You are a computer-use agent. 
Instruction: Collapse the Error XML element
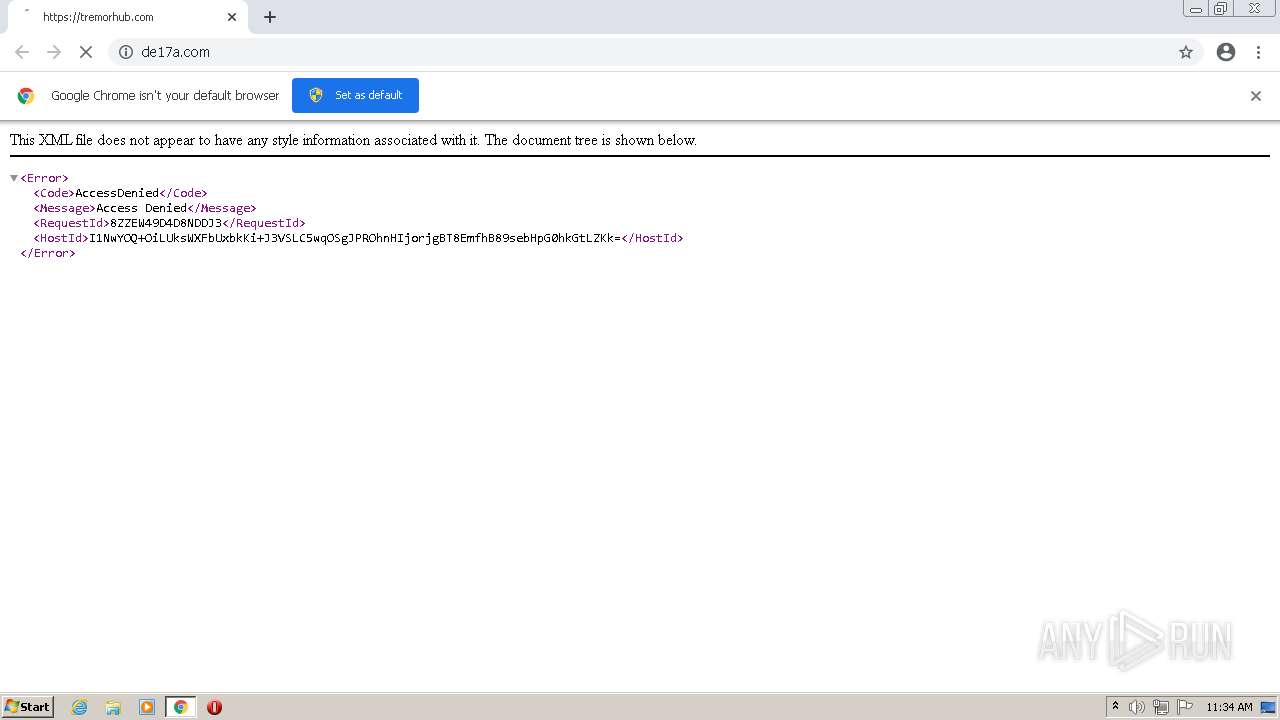coord(13,177)
